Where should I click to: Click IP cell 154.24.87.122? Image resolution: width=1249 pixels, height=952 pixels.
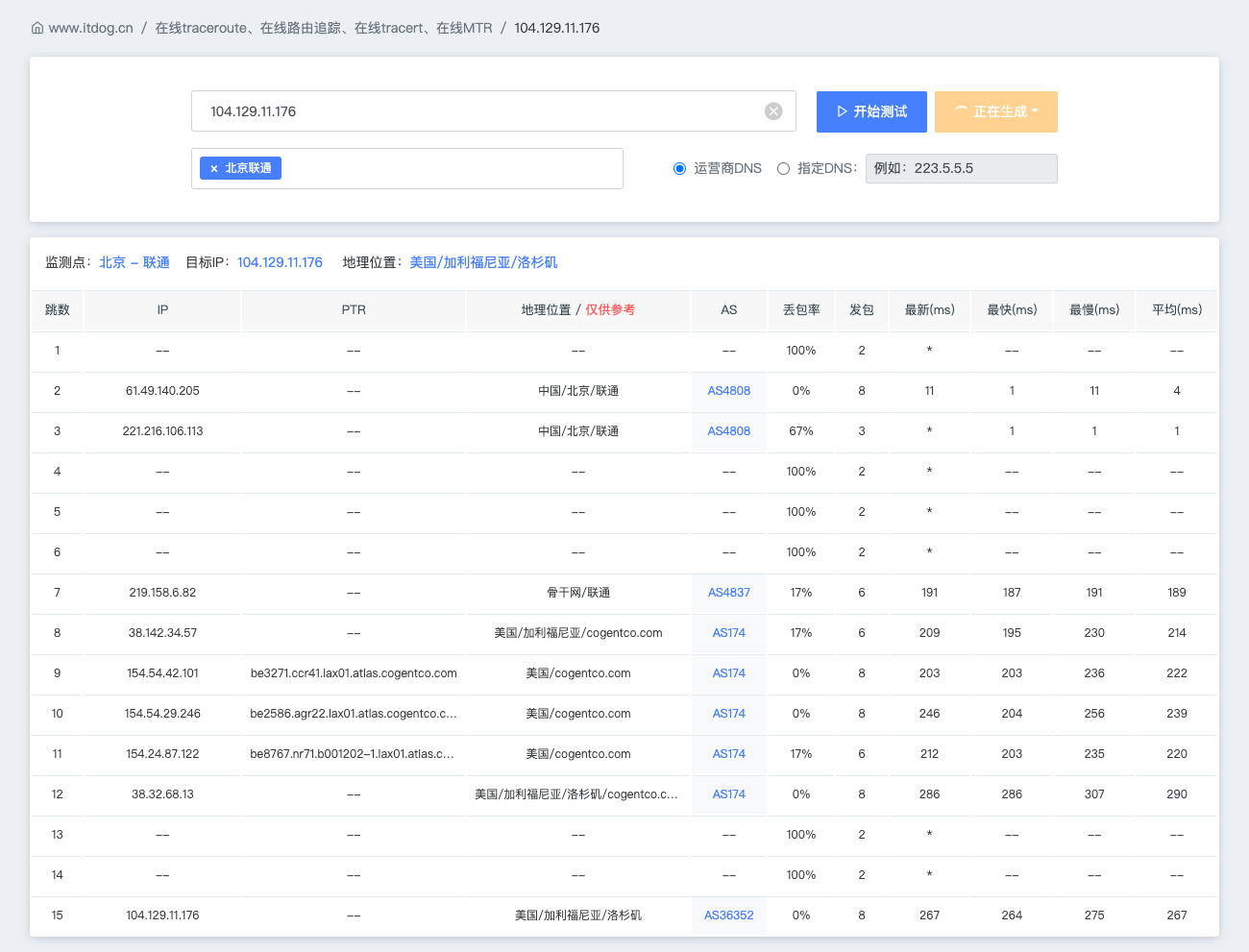[x=162, y=754]
